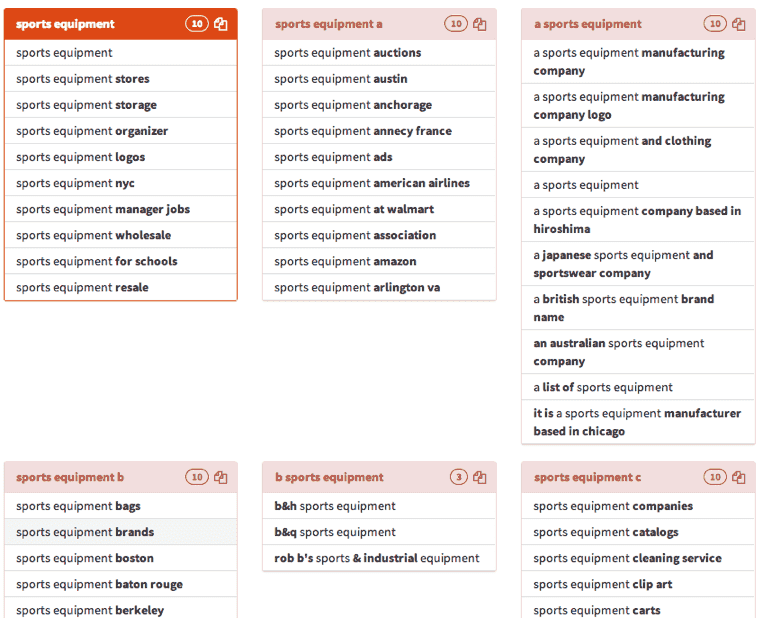Click highlighted 'sports equipment brands' row
Screen dimensions: 763x618
tap(121, 532)
